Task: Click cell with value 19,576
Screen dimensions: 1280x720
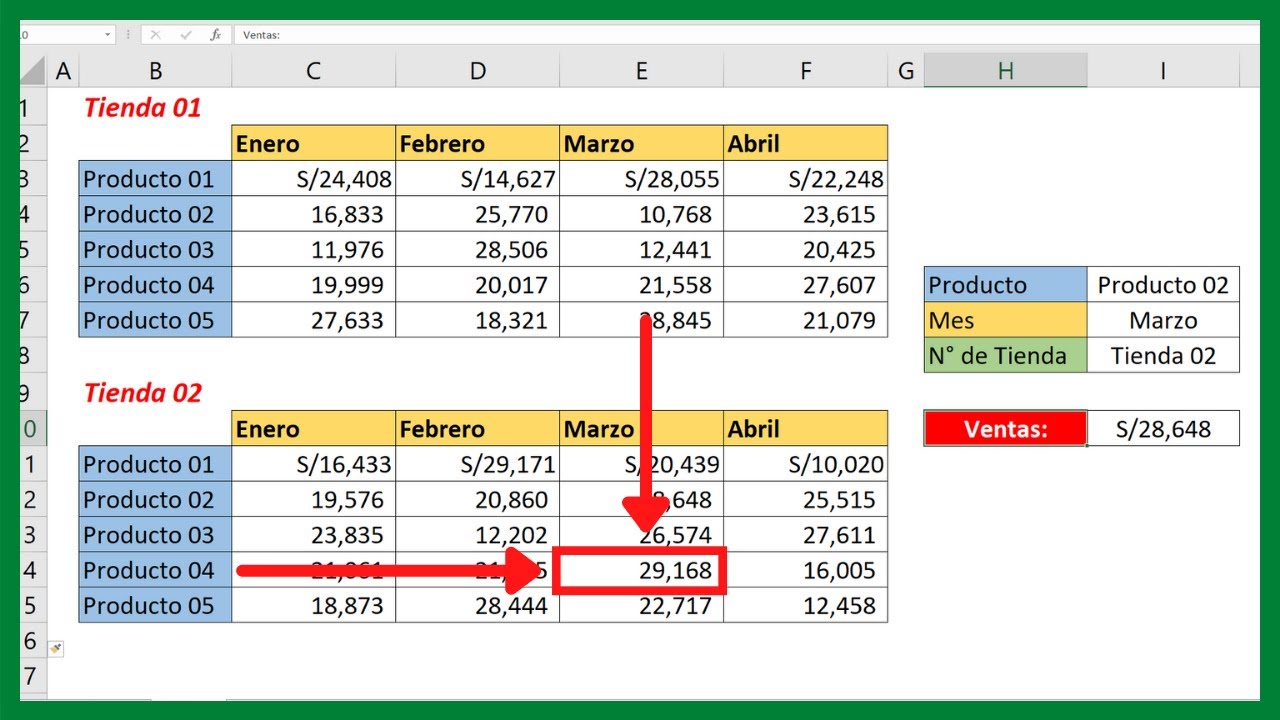Action: point(313,499)
